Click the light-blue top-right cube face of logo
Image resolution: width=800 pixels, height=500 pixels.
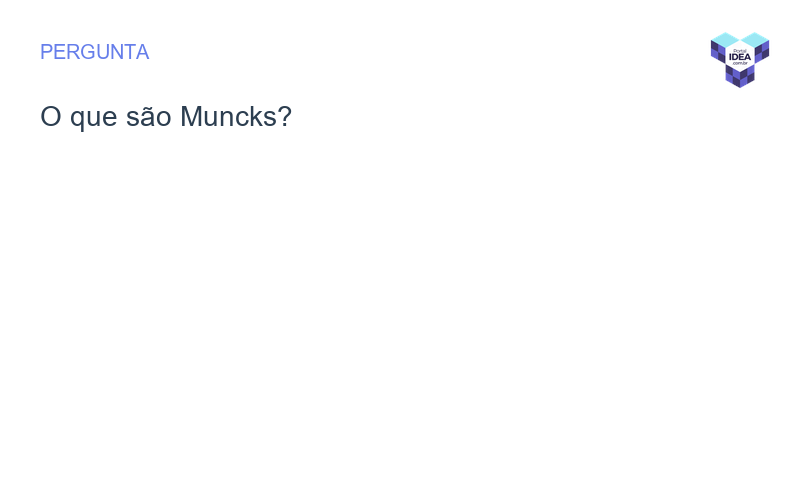[x=755, y=39]
